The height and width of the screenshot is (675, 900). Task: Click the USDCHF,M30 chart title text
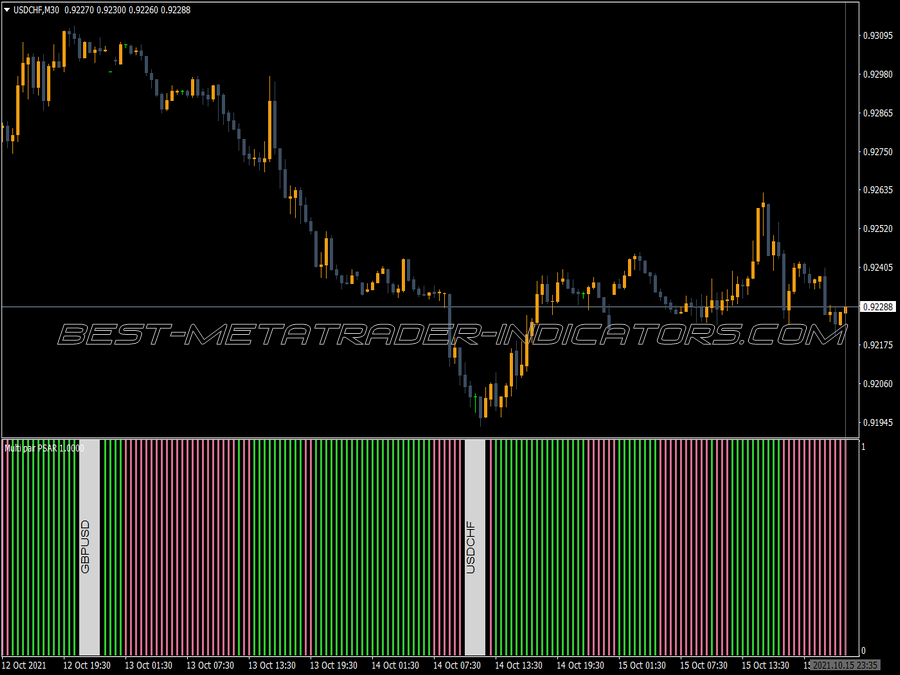point(36,10)
